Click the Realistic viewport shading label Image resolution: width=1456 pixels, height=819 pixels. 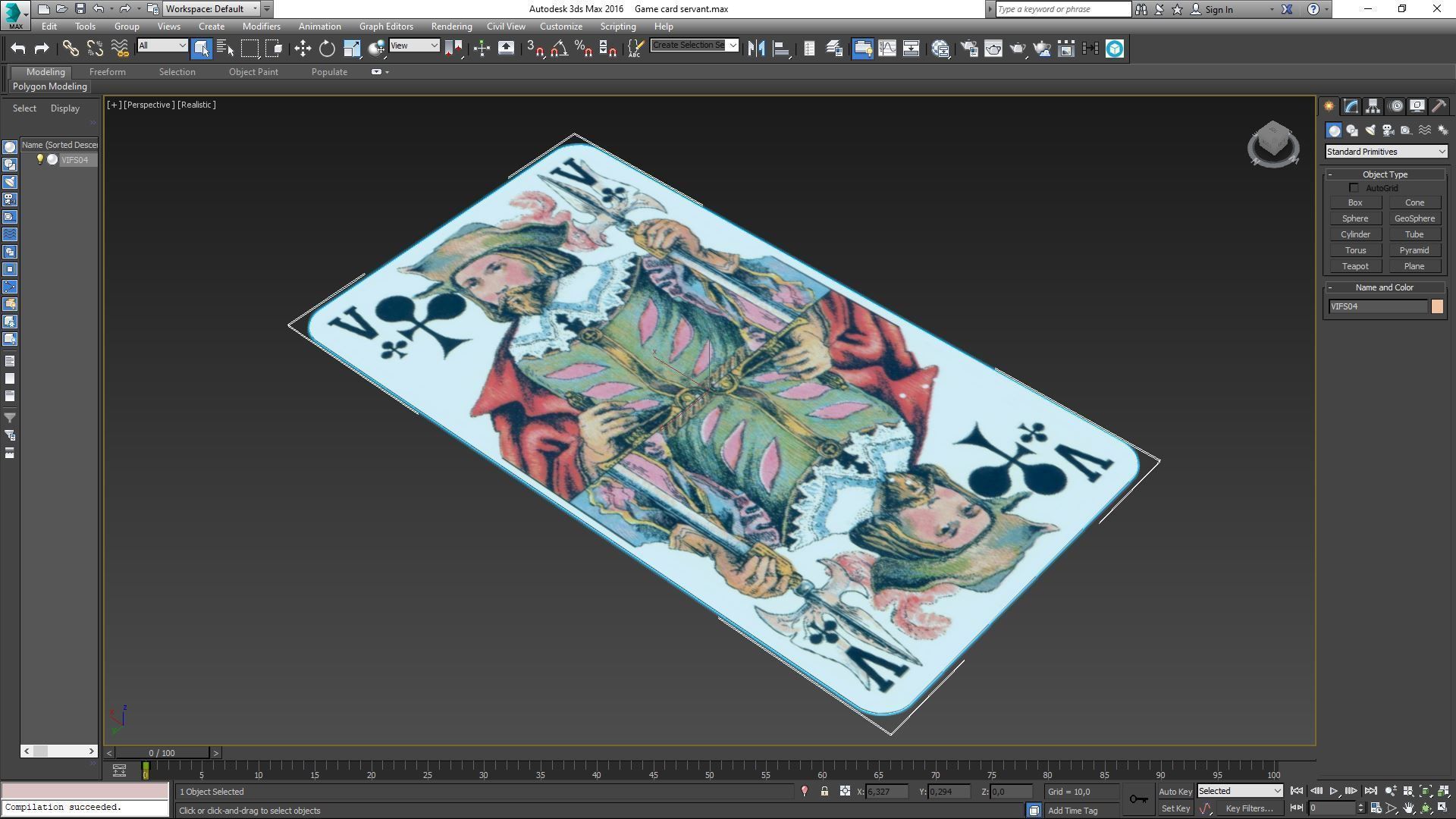point(197,105)
